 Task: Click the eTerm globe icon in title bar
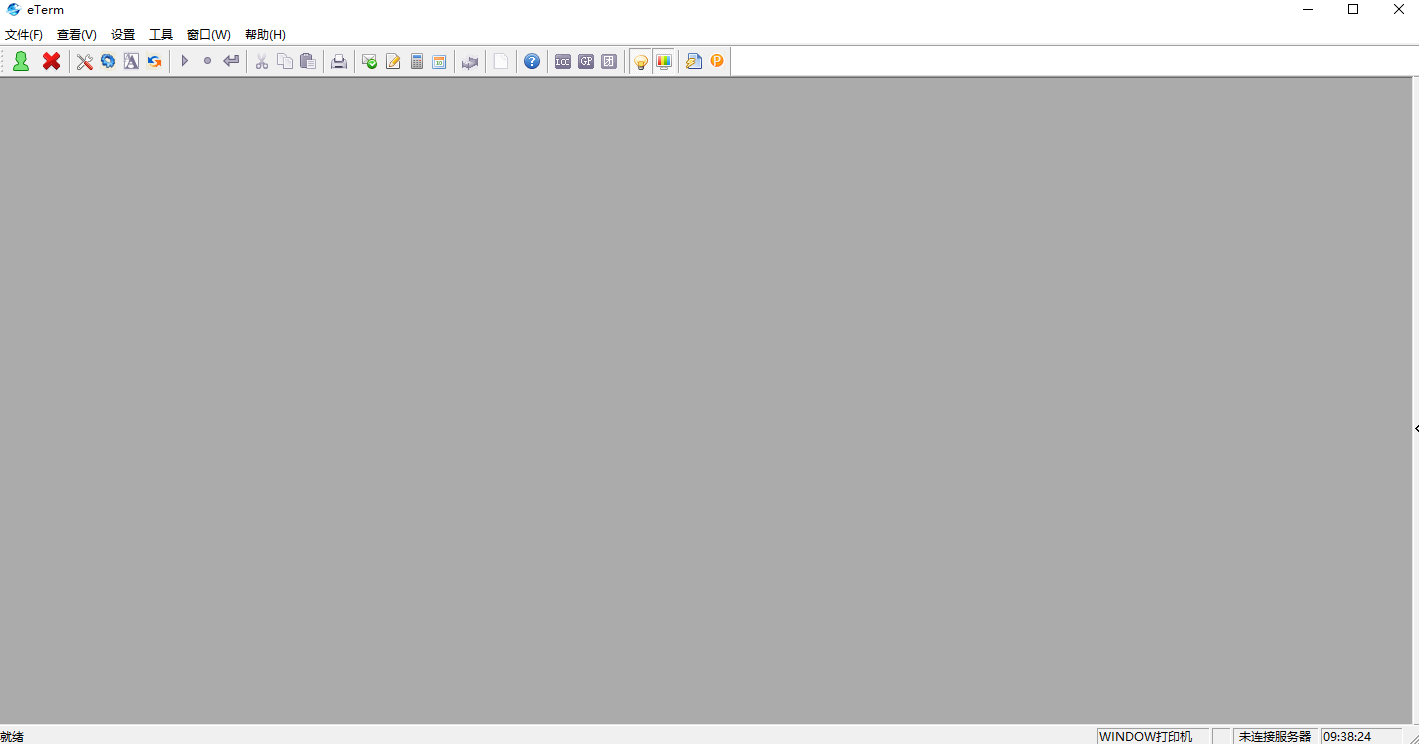13,10
